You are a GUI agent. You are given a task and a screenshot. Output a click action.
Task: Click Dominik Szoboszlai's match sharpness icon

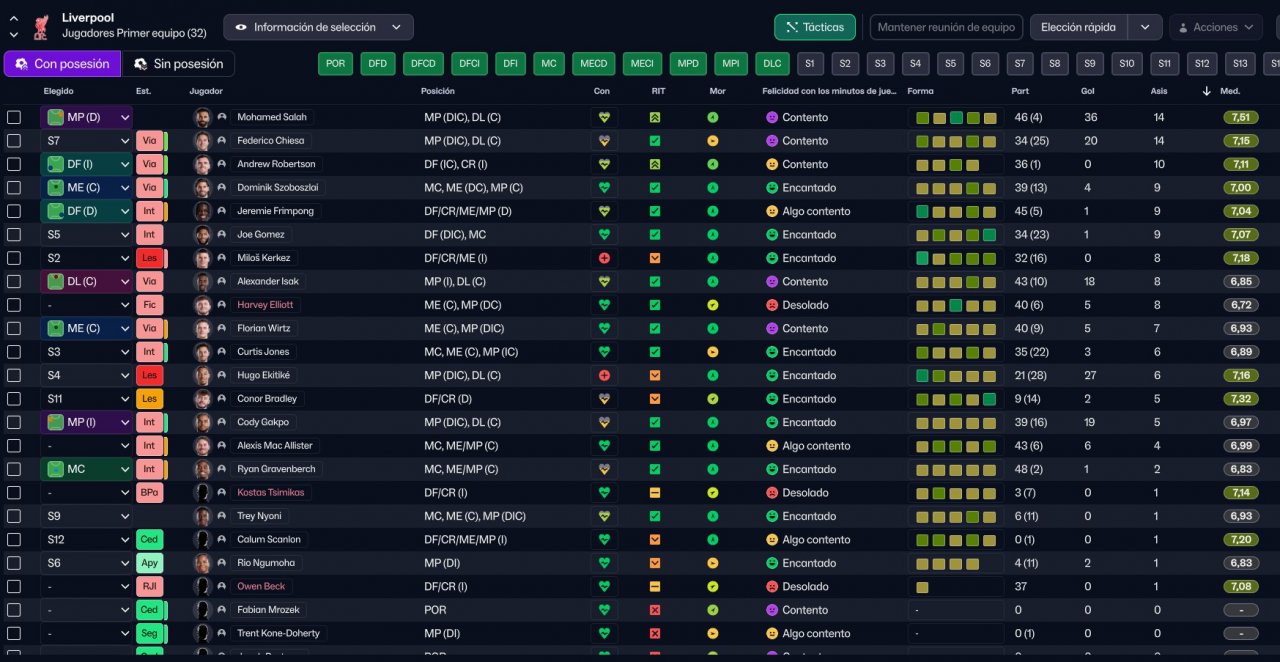coord(655,188)
